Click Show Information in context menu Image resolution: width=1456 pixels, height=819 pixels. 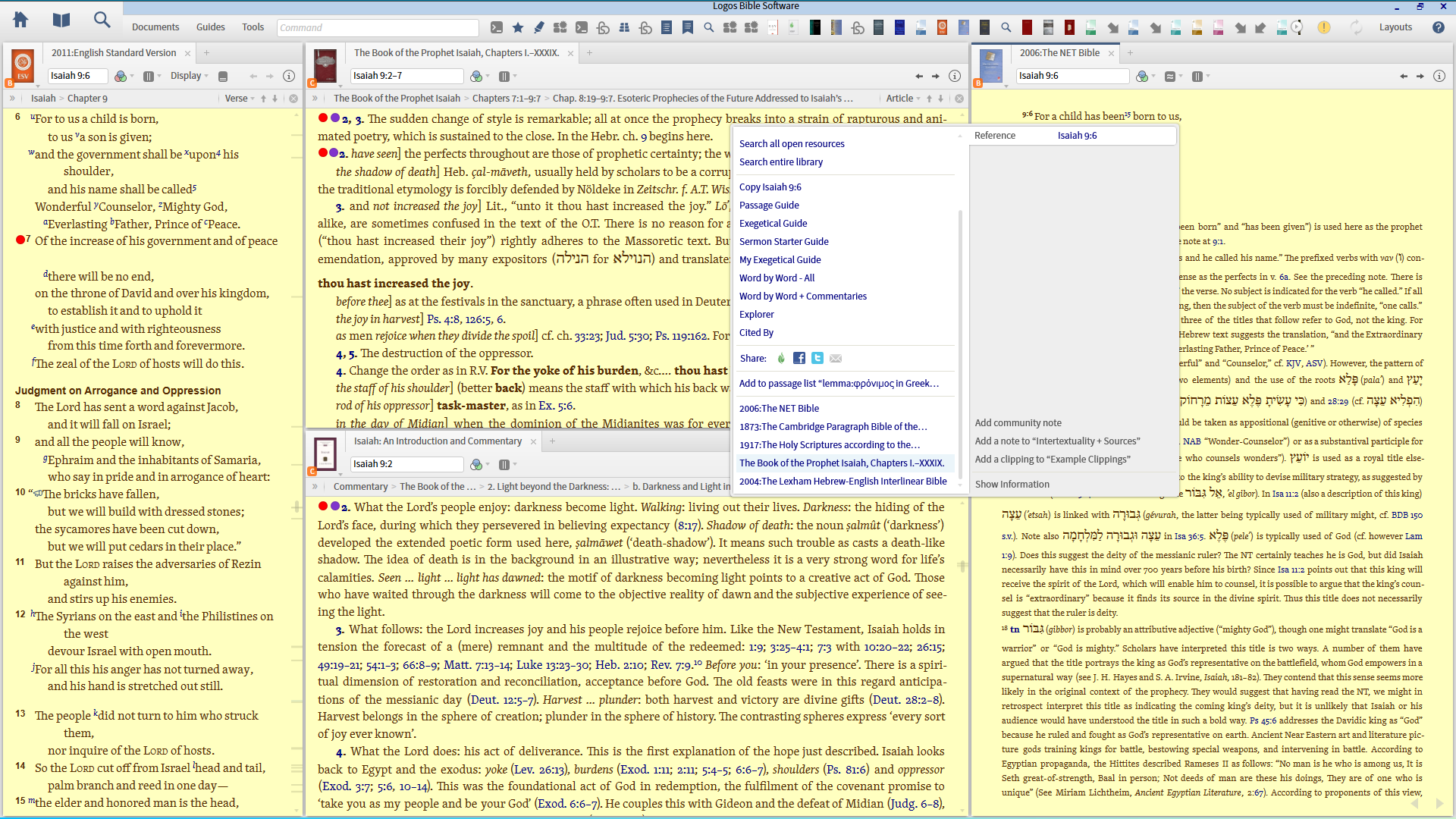click(1012, 484)
